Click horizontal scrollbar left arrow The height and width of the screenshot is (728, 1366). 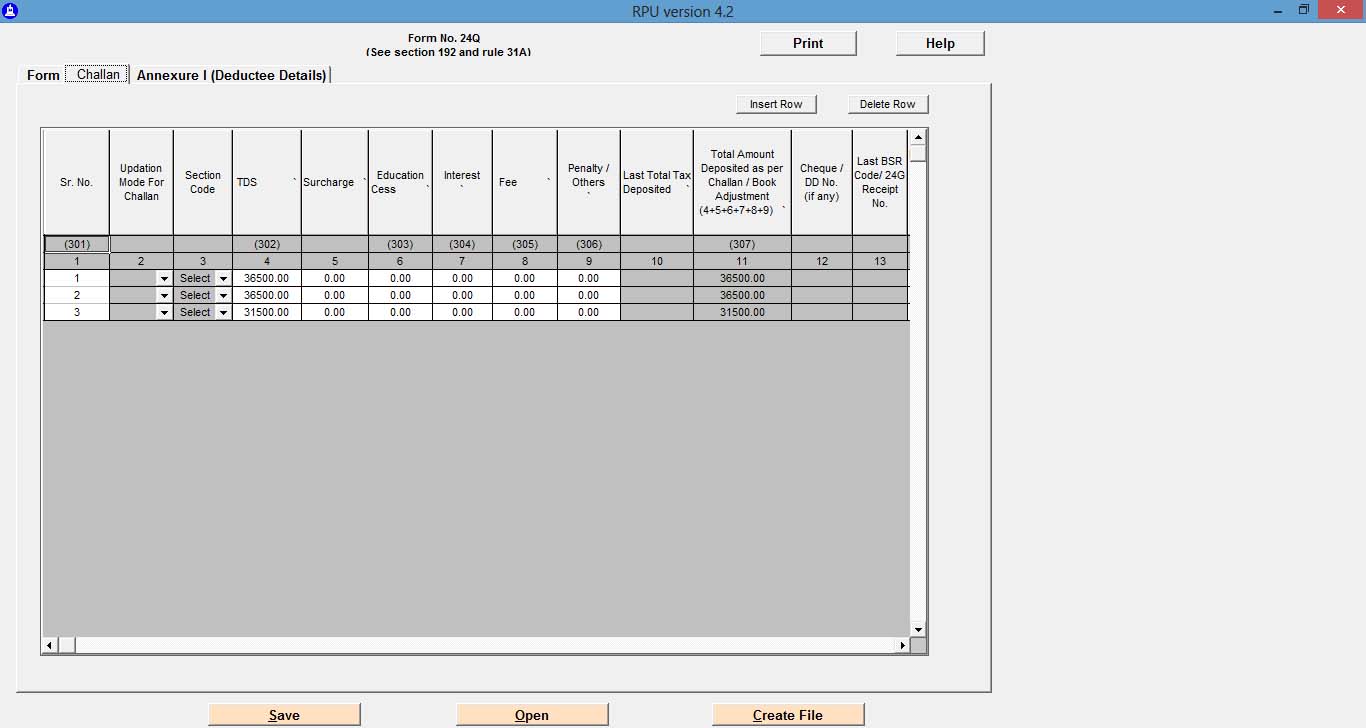pos(50,646)
